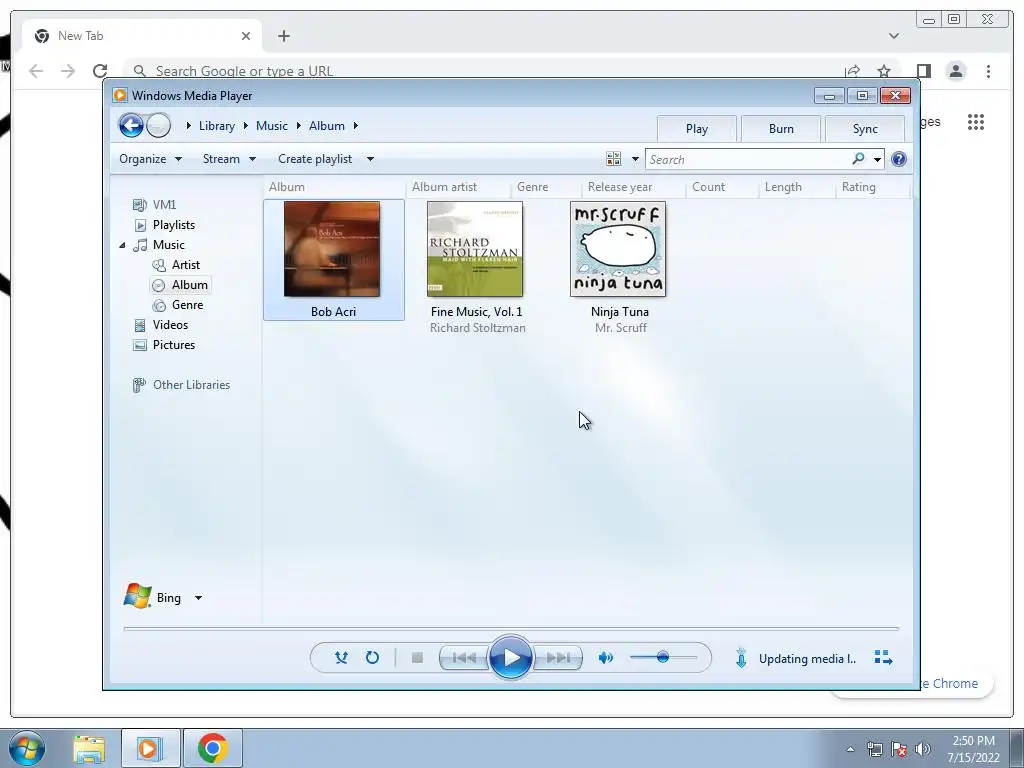Click the Stop playback button
1024x768 pixels.
(417, 658)
